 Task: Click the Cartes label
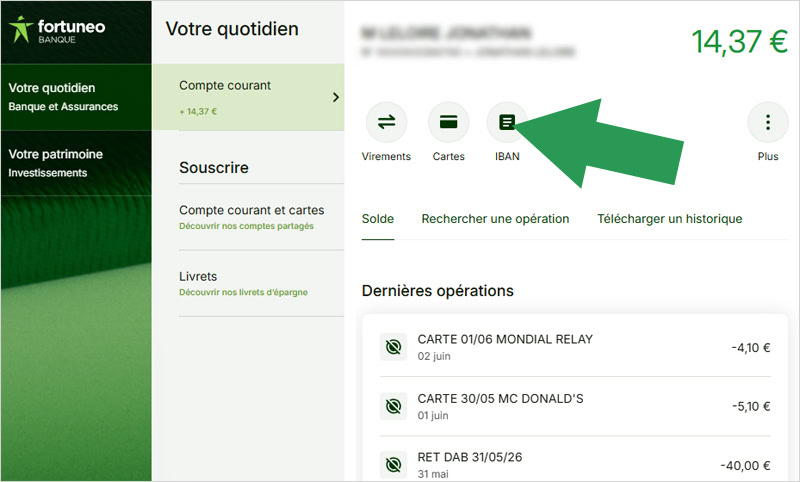click(448, 157)
